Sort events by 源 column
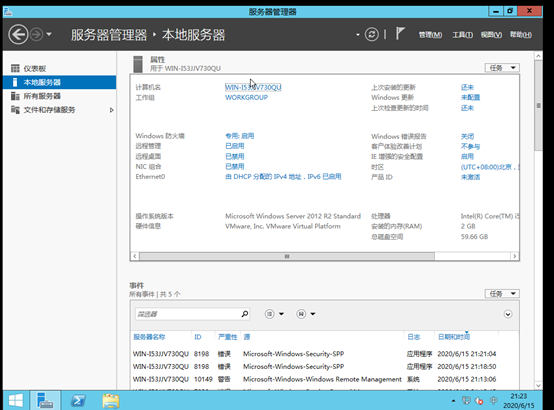Viewport: 554px width, 410px height. (x=247, y=337)
